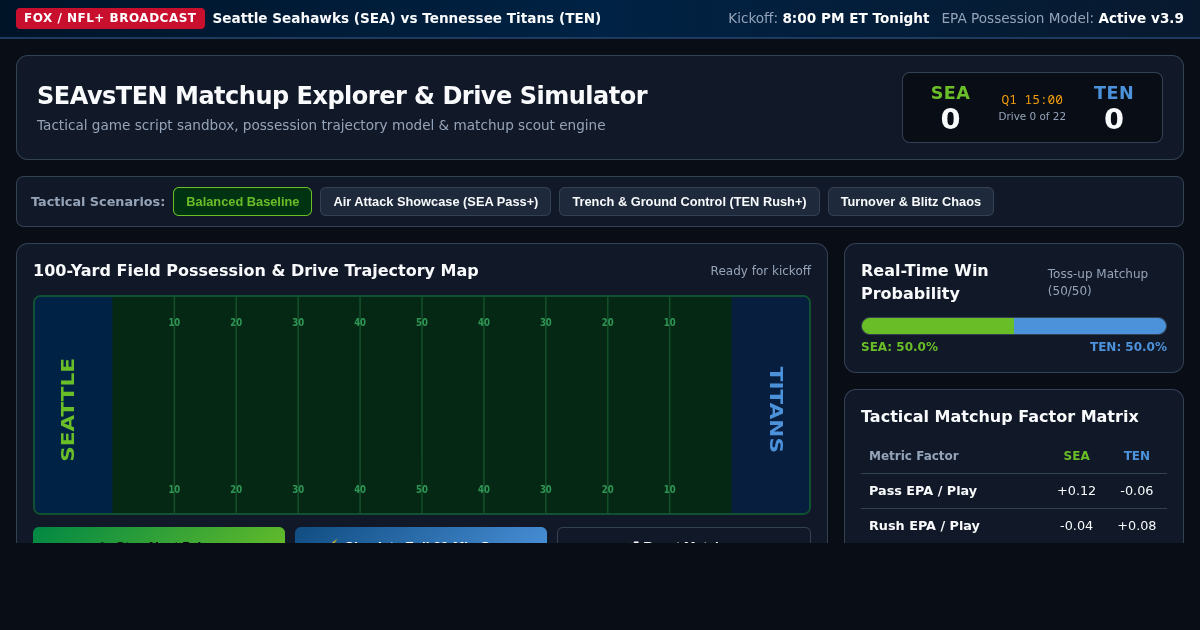Click the 'Kickoff: 8:00 PM ET Tonight' text

click(828, 18)
